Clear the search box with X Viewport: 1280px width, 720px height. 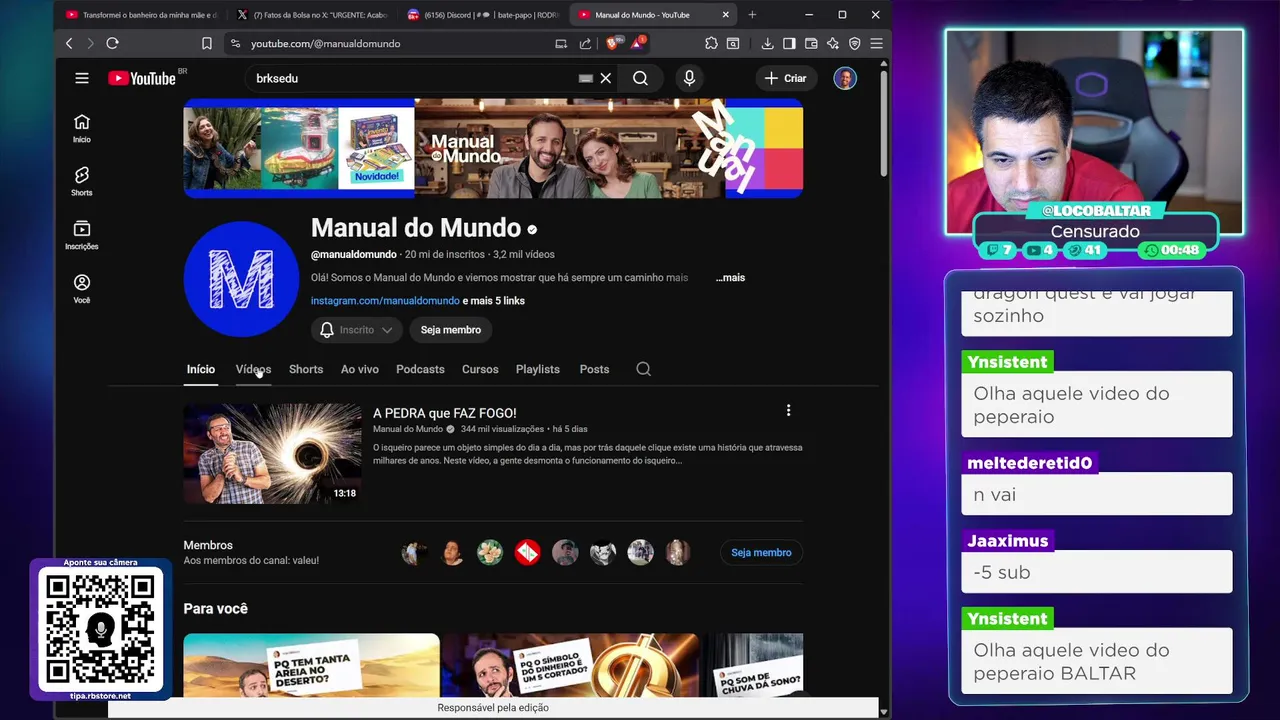click(x=605, y=78)
